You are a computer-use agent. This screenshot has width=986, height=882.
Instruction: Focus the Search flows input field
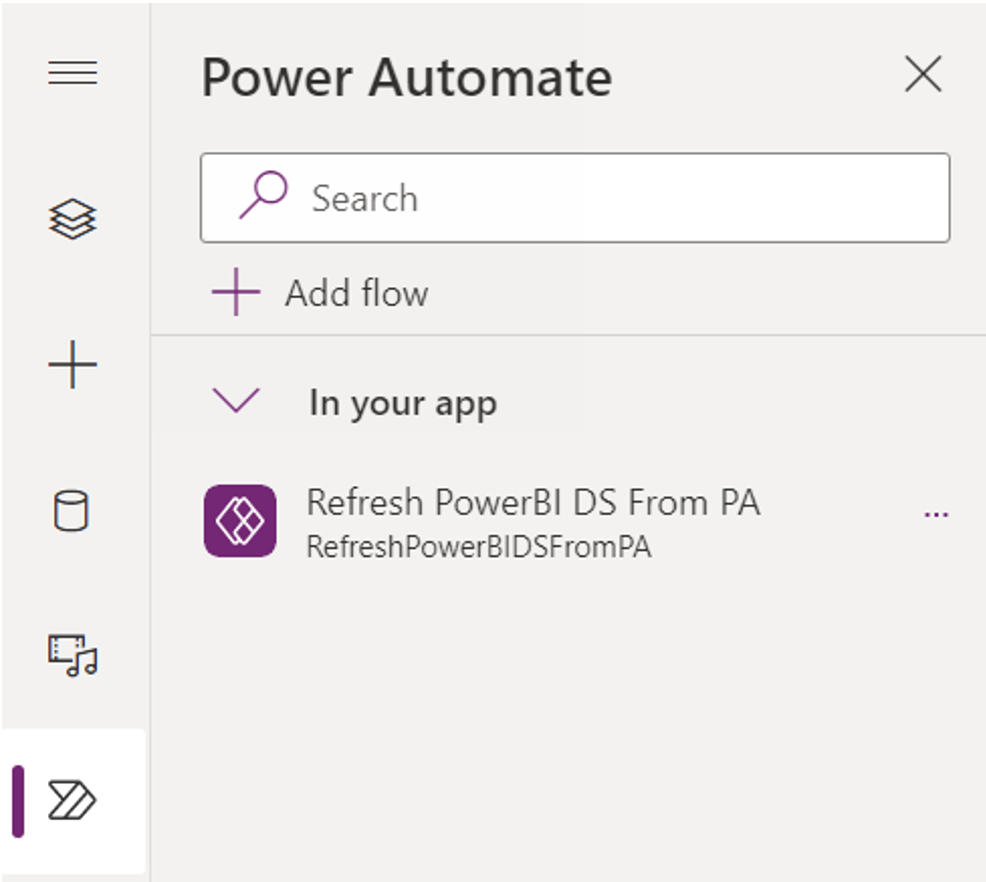(x=620, y=198)
